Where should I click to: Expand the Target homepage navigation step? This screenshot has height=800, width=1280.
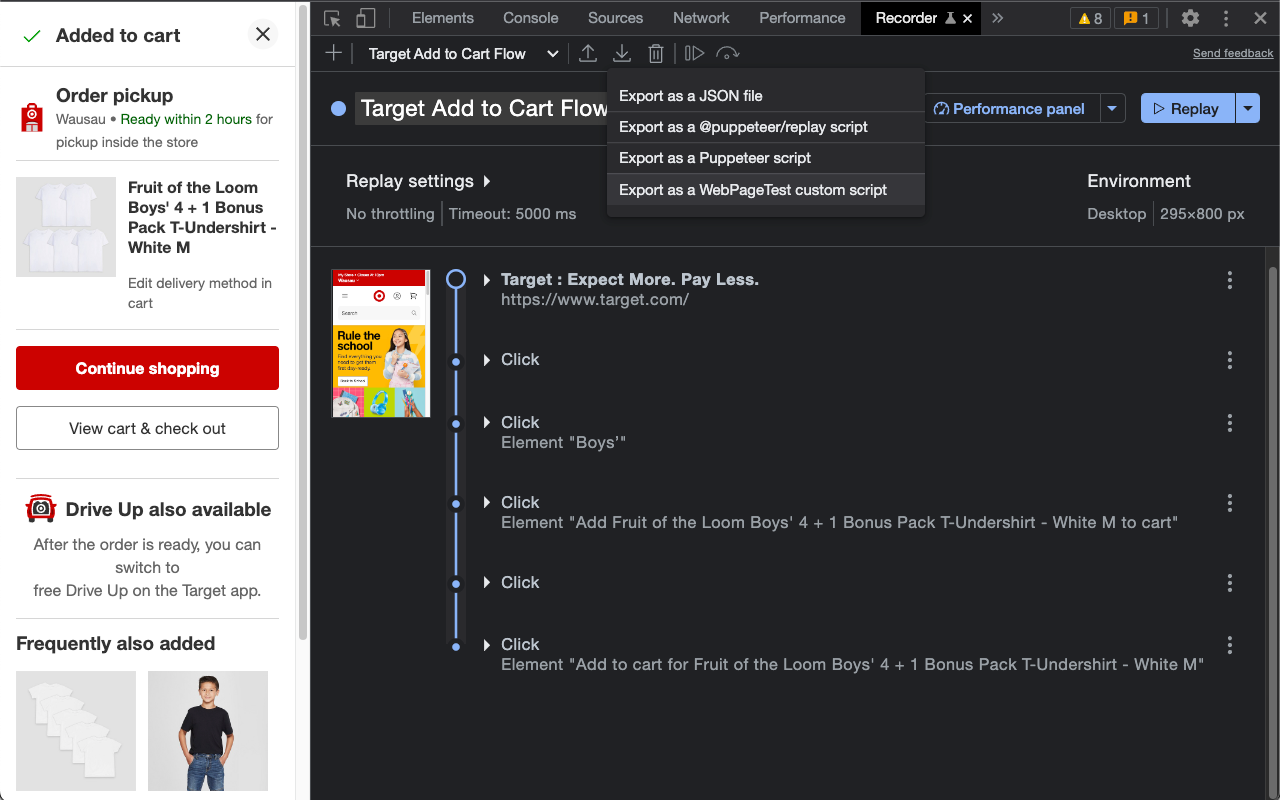[486, 280]
